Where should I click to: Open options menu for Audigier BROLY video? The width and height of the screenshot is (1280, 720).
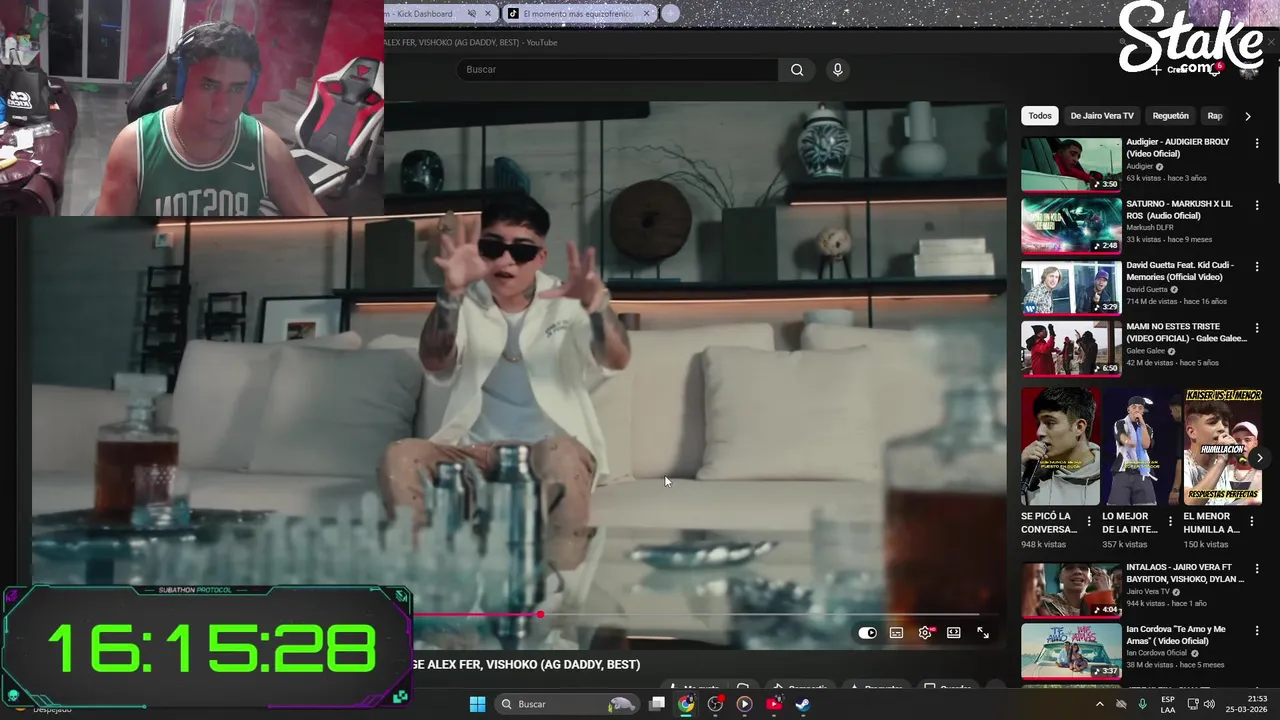click(x=1257, y=143)
